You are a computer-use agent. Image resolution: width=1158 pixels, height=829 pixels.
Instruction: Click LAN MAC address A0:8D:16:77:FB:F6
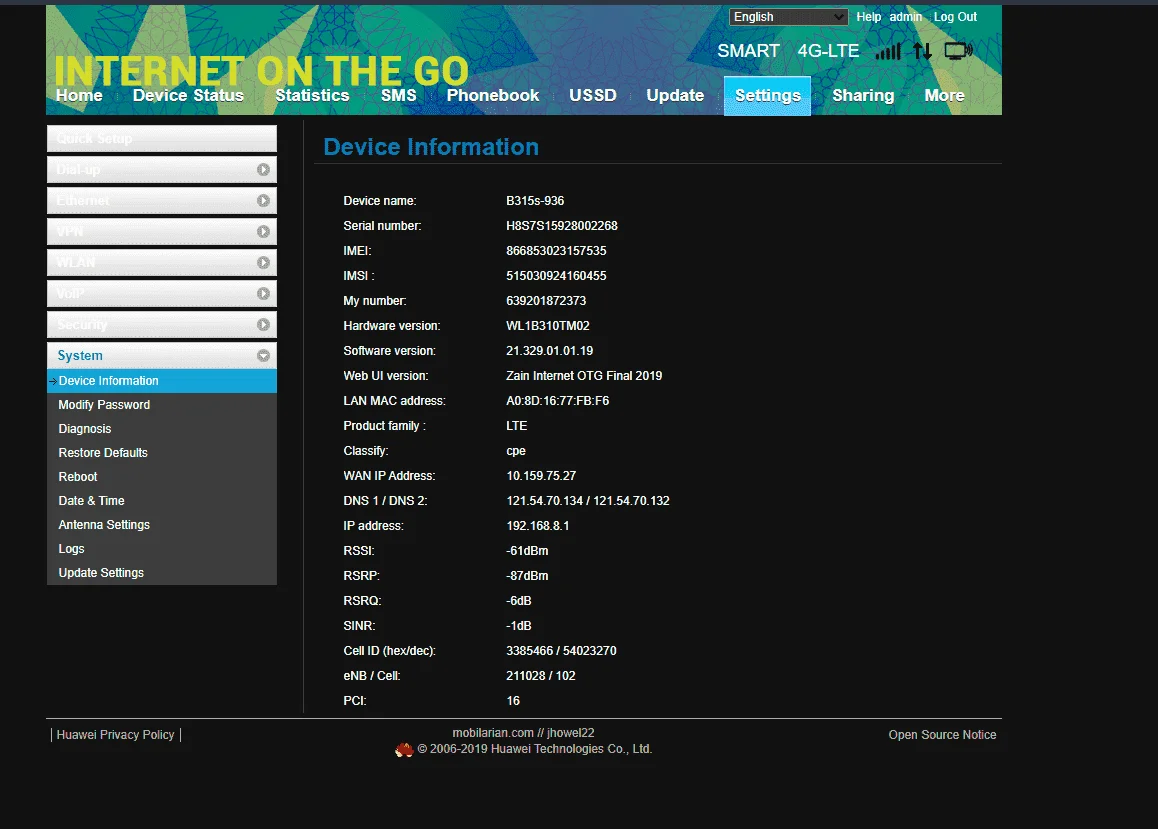pos(558,401)
